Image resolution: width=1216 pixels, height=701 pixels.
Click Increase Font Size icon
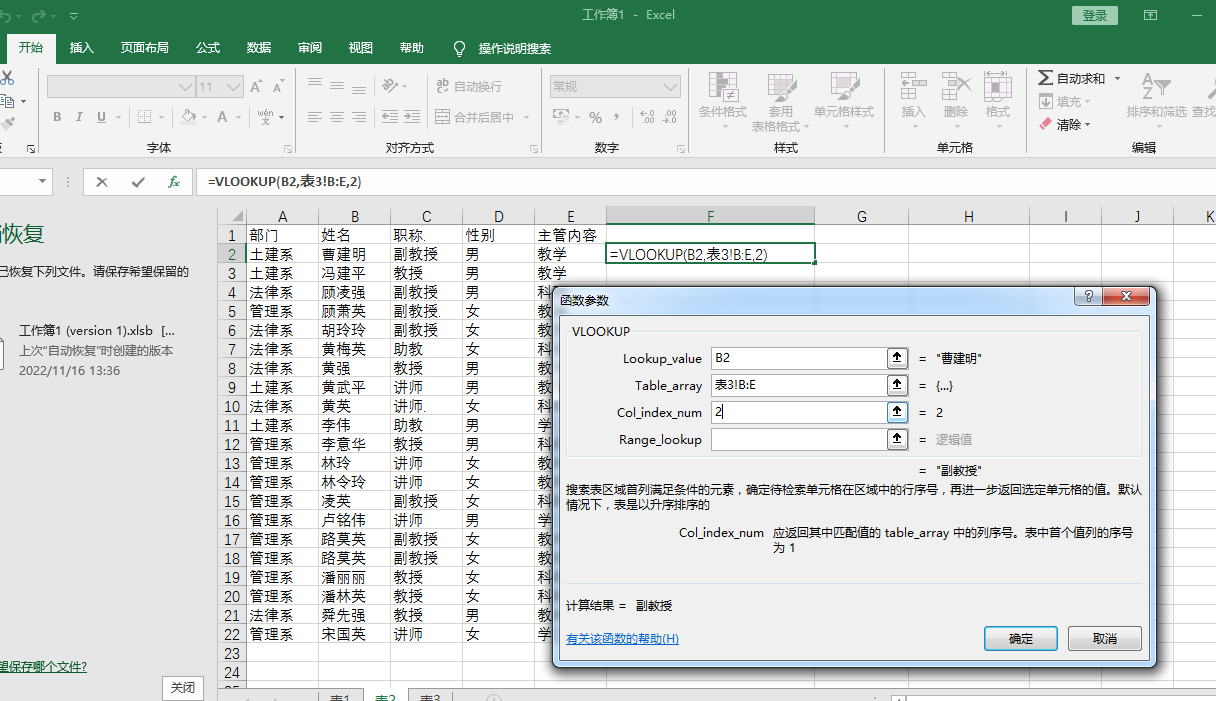pos(258,87)
